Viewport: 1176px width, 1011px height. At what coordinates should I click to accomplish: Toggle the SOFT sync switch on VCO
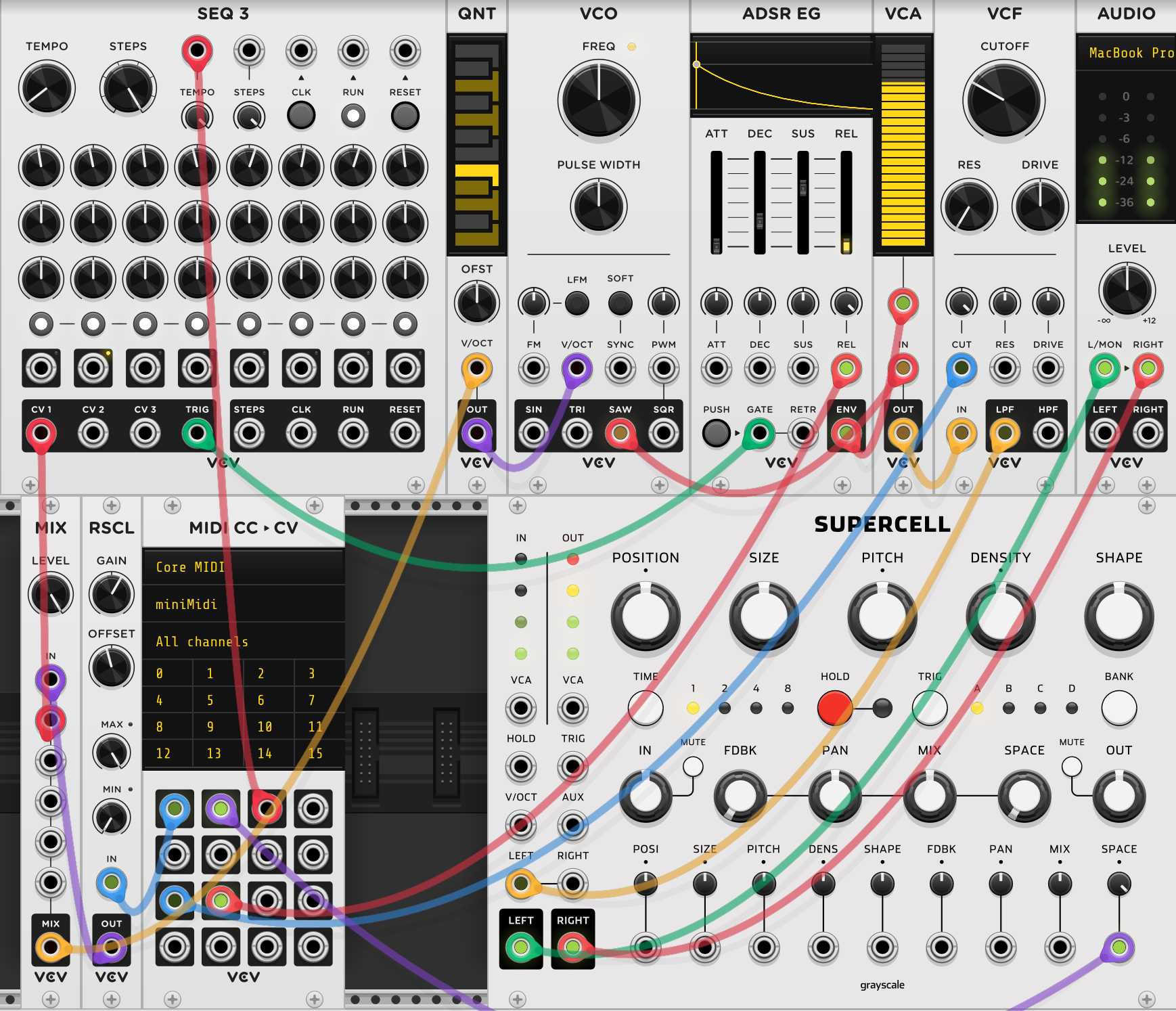[x=620, y=303]
